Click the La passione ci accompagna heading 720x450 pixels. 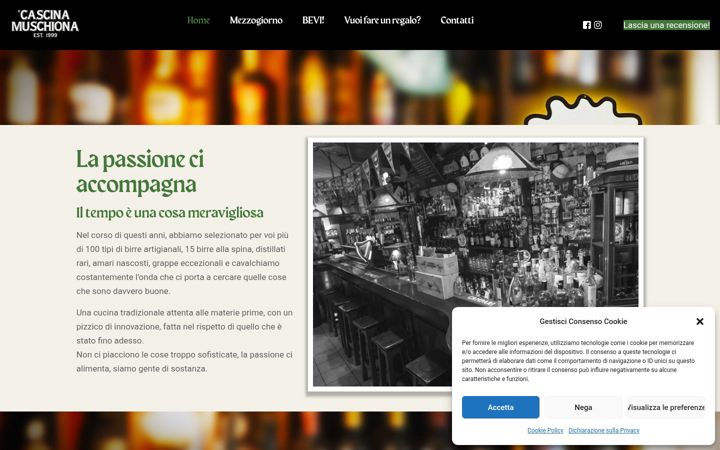pyautogui.click(x=140, y=172)
